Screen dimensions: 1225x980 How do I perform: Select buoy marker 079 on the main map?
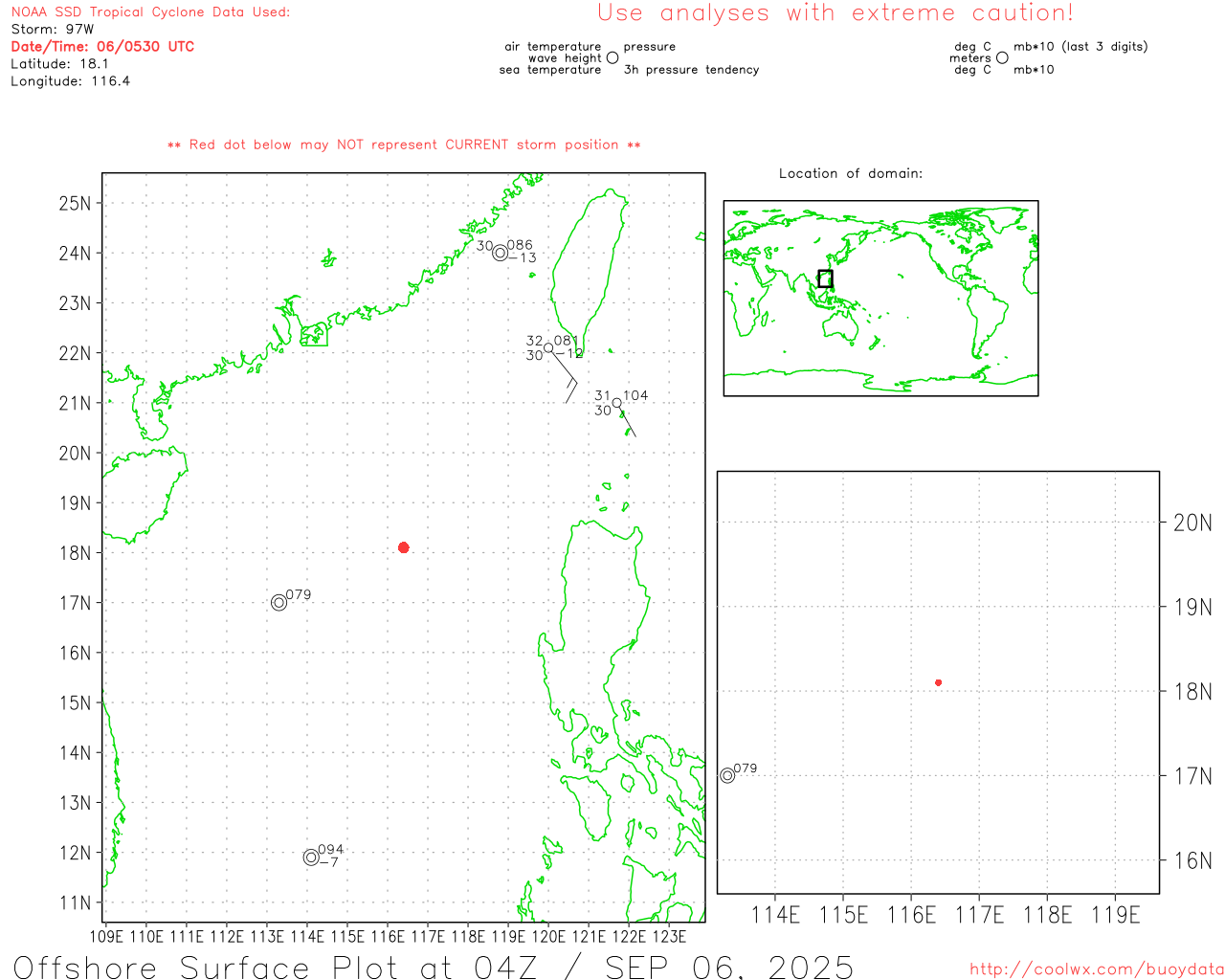pyautogui.click(x=278, y=603)
